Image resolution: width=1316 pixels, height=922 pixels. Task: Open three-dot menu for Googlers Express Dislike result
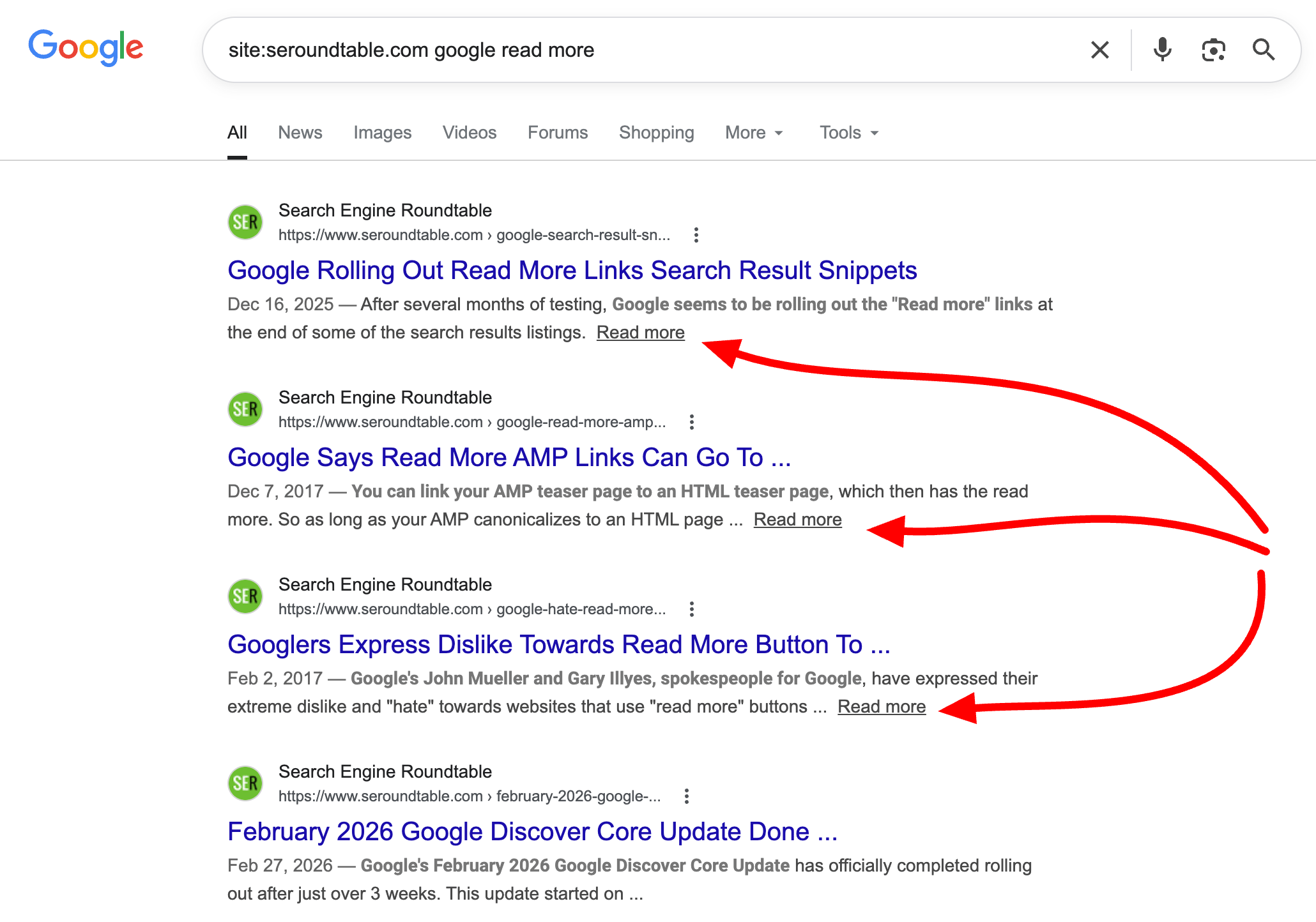coord(691,609)
